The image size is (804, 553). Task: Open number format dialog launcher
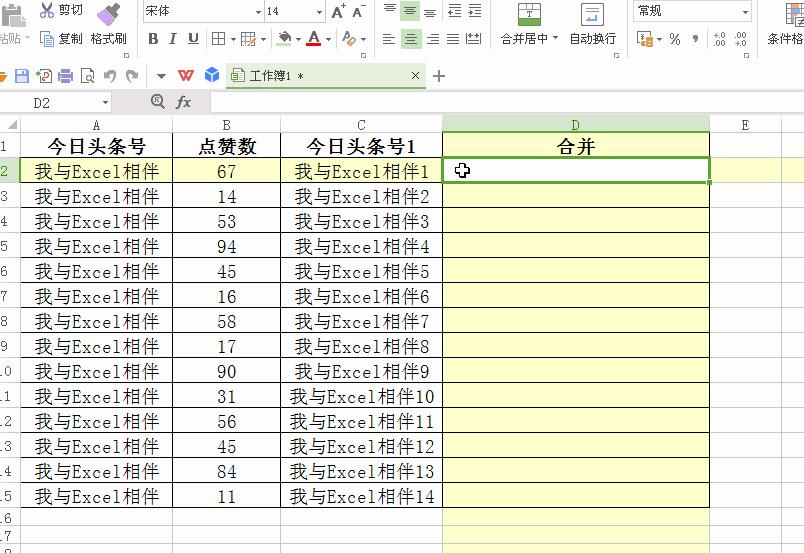tap(747, 55)
